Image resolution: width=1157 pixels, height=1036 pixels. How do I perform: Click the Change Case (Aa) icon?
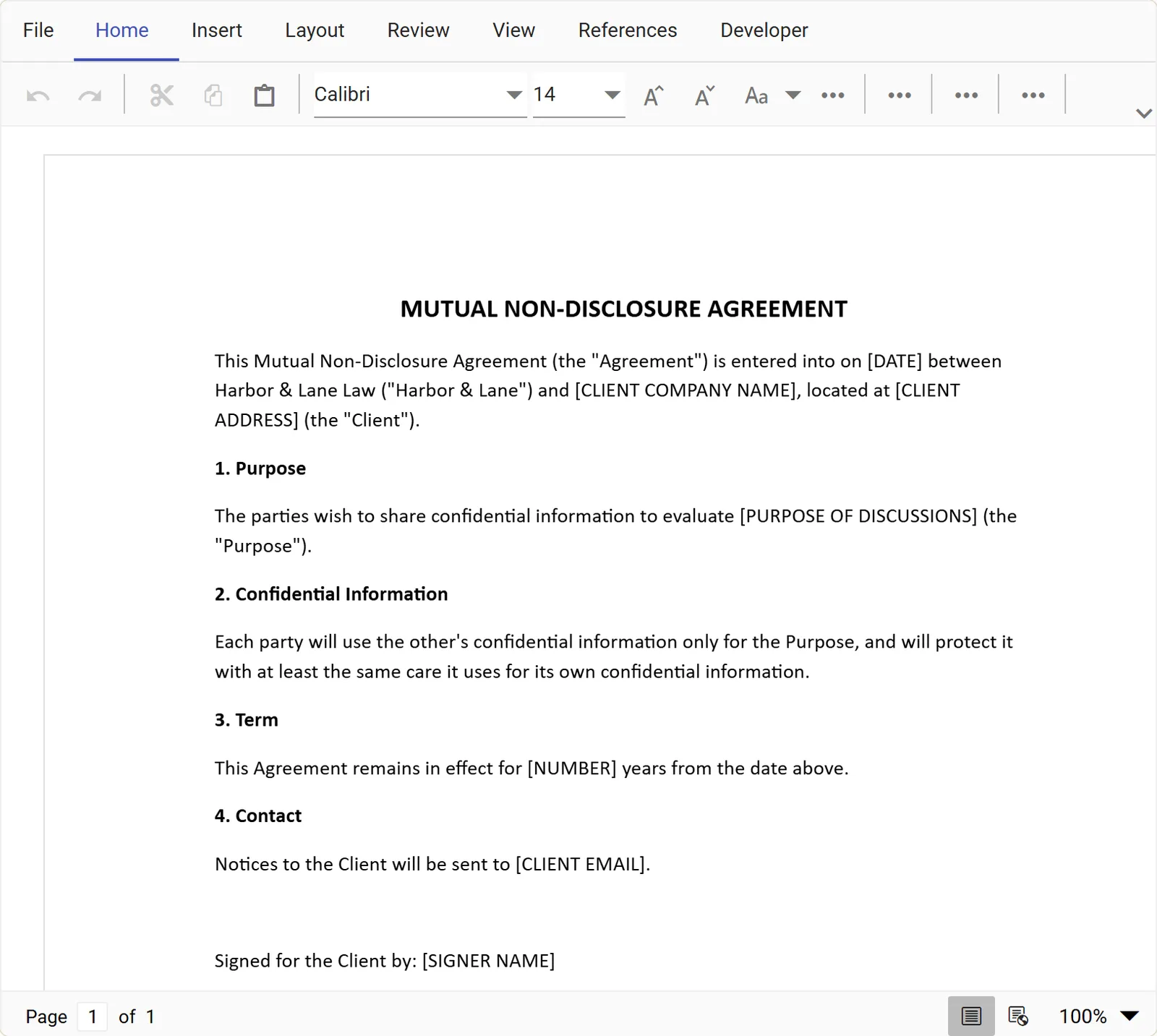point(756,95)
